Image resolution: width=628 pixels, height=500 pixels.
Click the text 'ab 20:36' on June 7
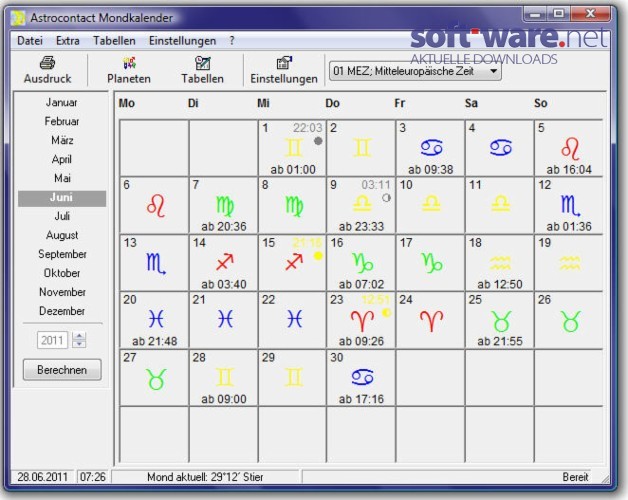(x=224, y=227)
